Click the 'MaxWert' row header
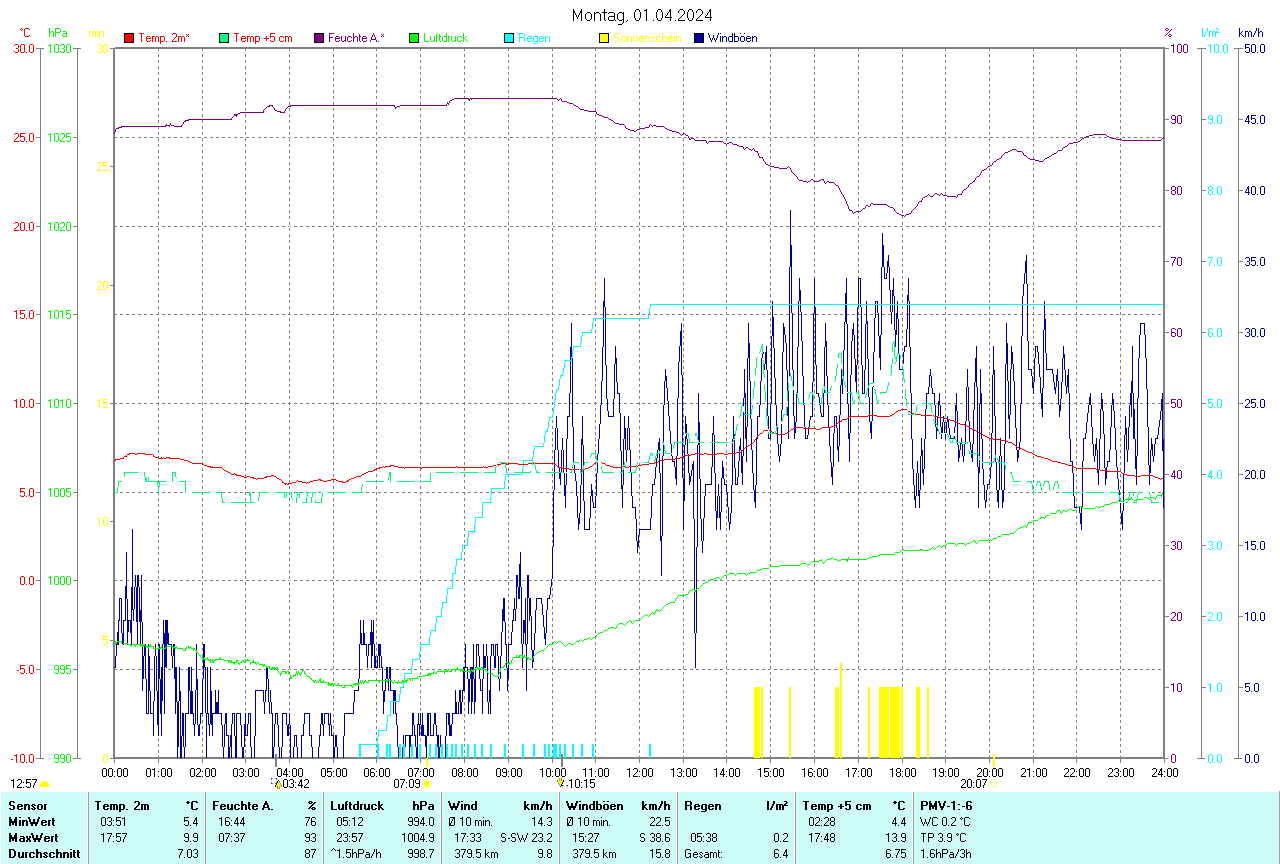Screen dimensions: 1280x864 click(32, 838)
